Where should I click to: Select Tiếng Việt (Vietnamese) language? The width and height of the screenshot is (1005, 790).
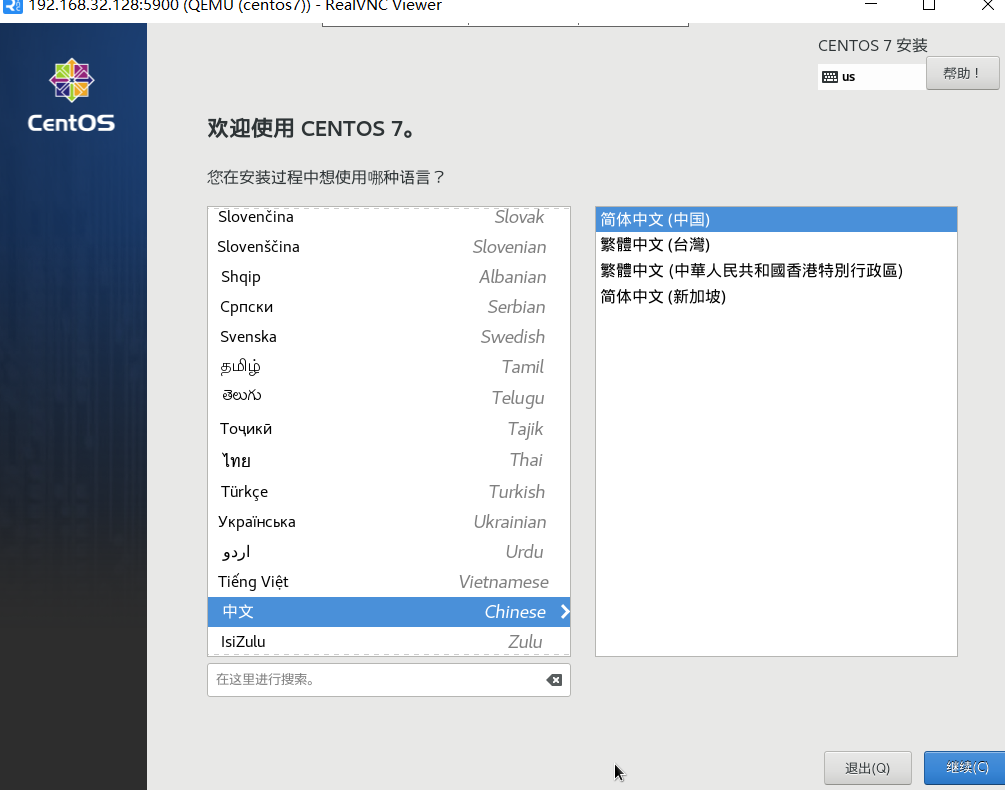[388, 582]
